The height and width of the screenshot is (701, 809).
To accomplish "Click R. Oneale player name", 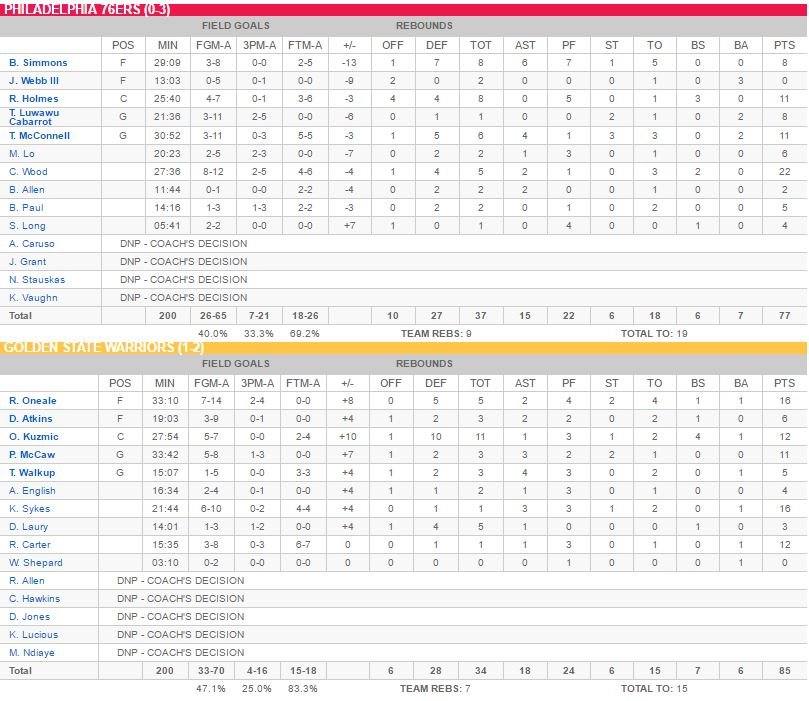I will pyautogui.click(x=33, y=400).
